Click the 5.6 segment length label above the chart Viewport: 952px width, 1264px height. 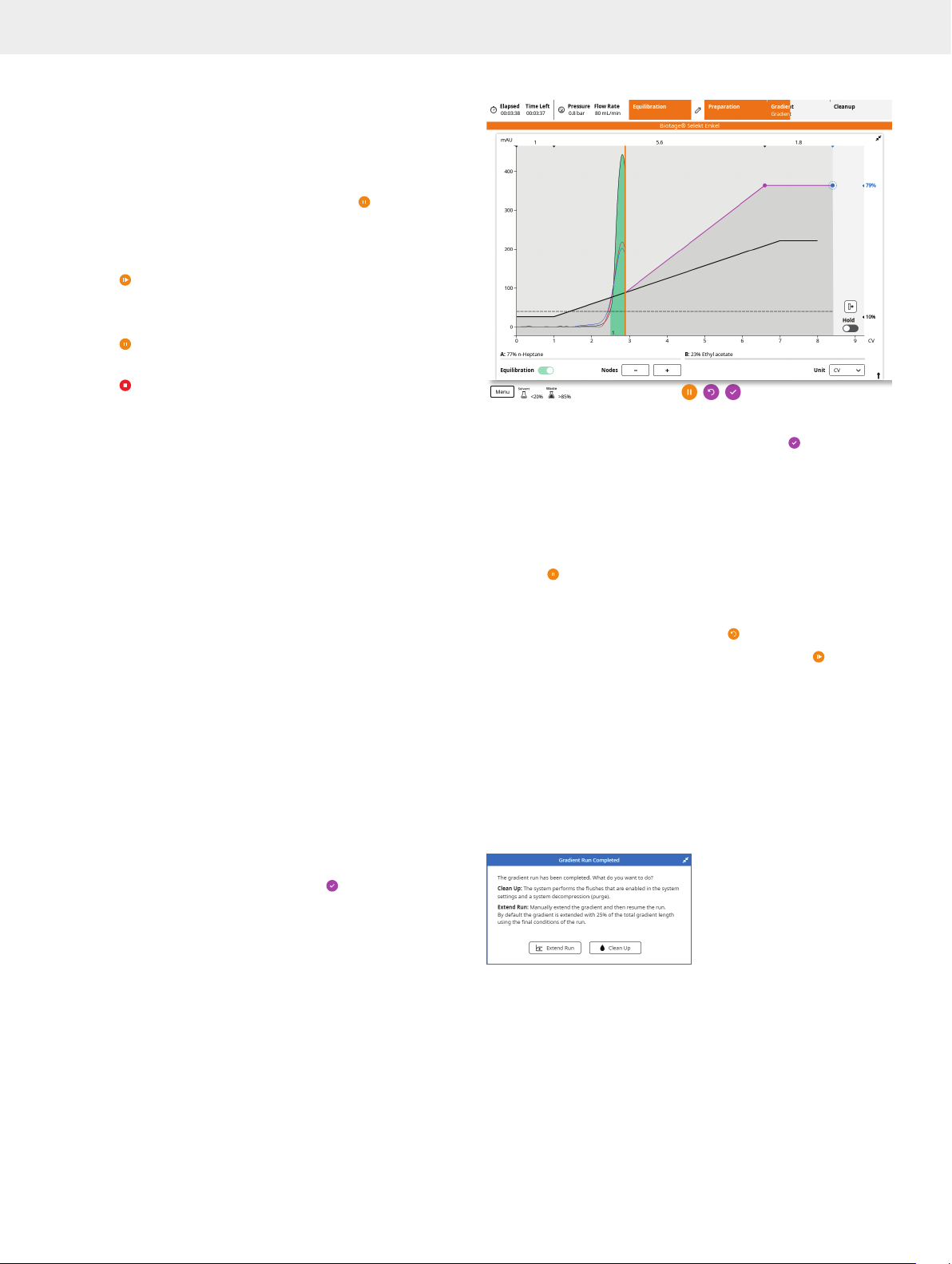point(660,142)
